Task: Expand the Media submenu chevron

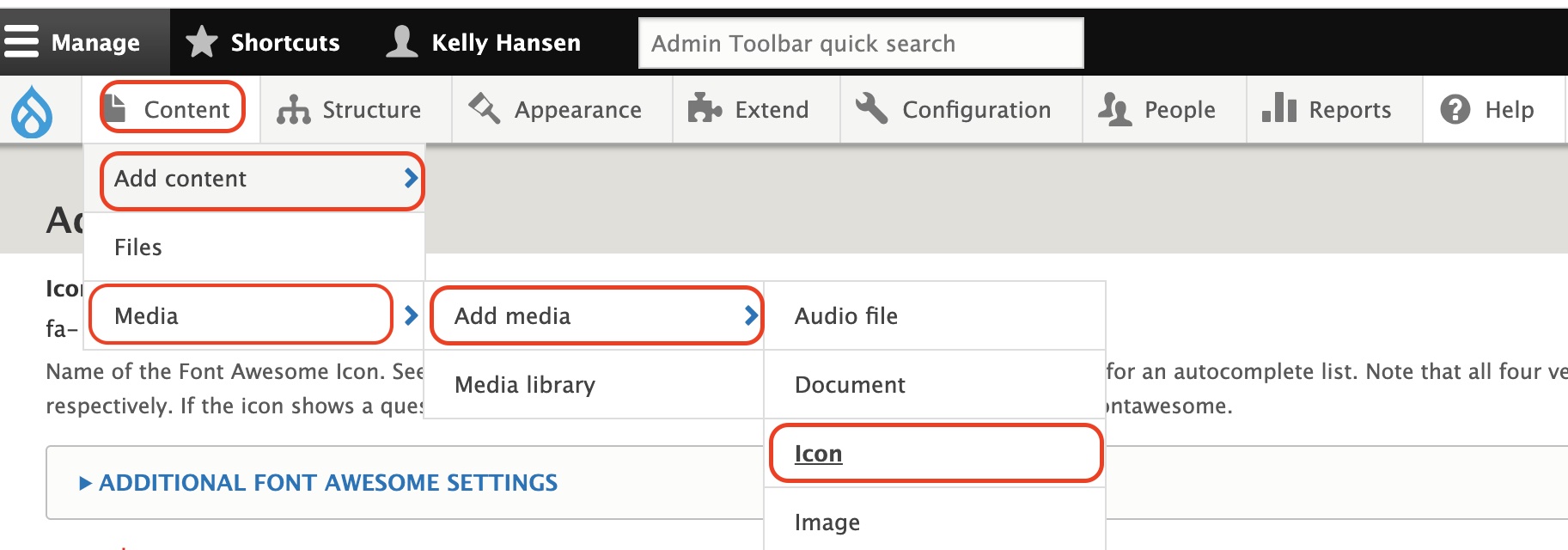Action: pos(411,315)
